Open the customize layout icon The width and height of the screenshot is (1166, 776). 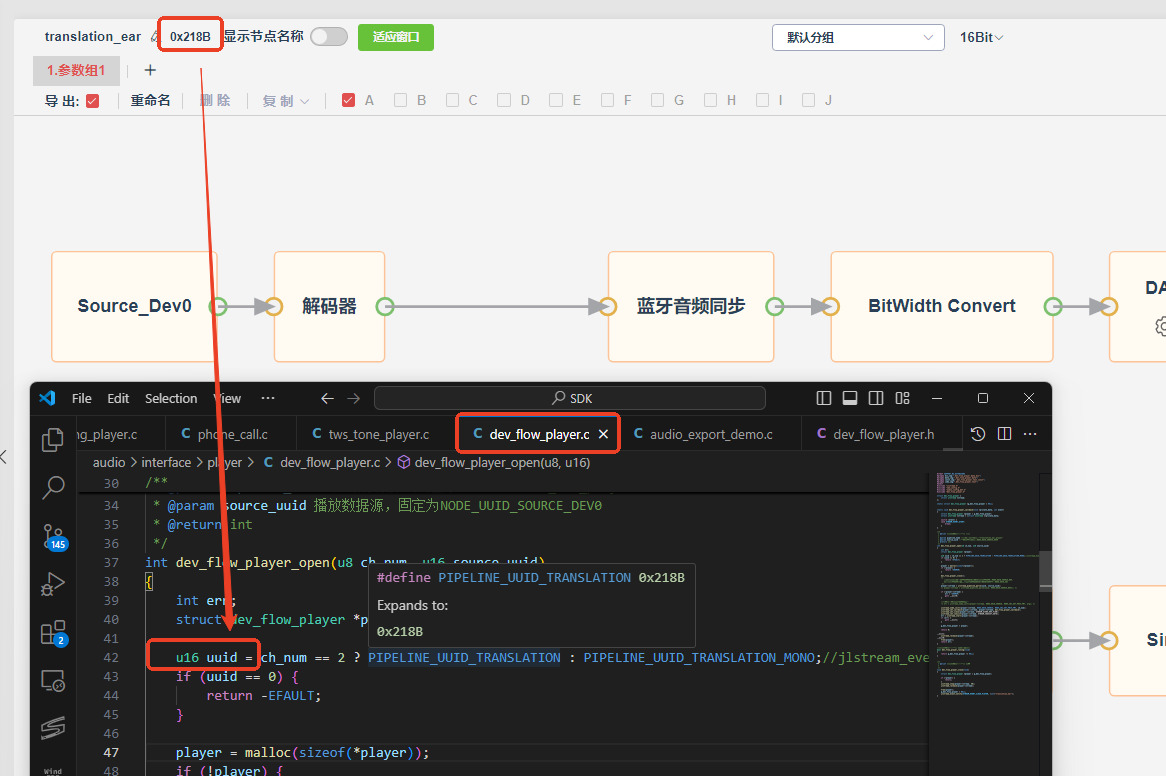[x=902, y=398]
